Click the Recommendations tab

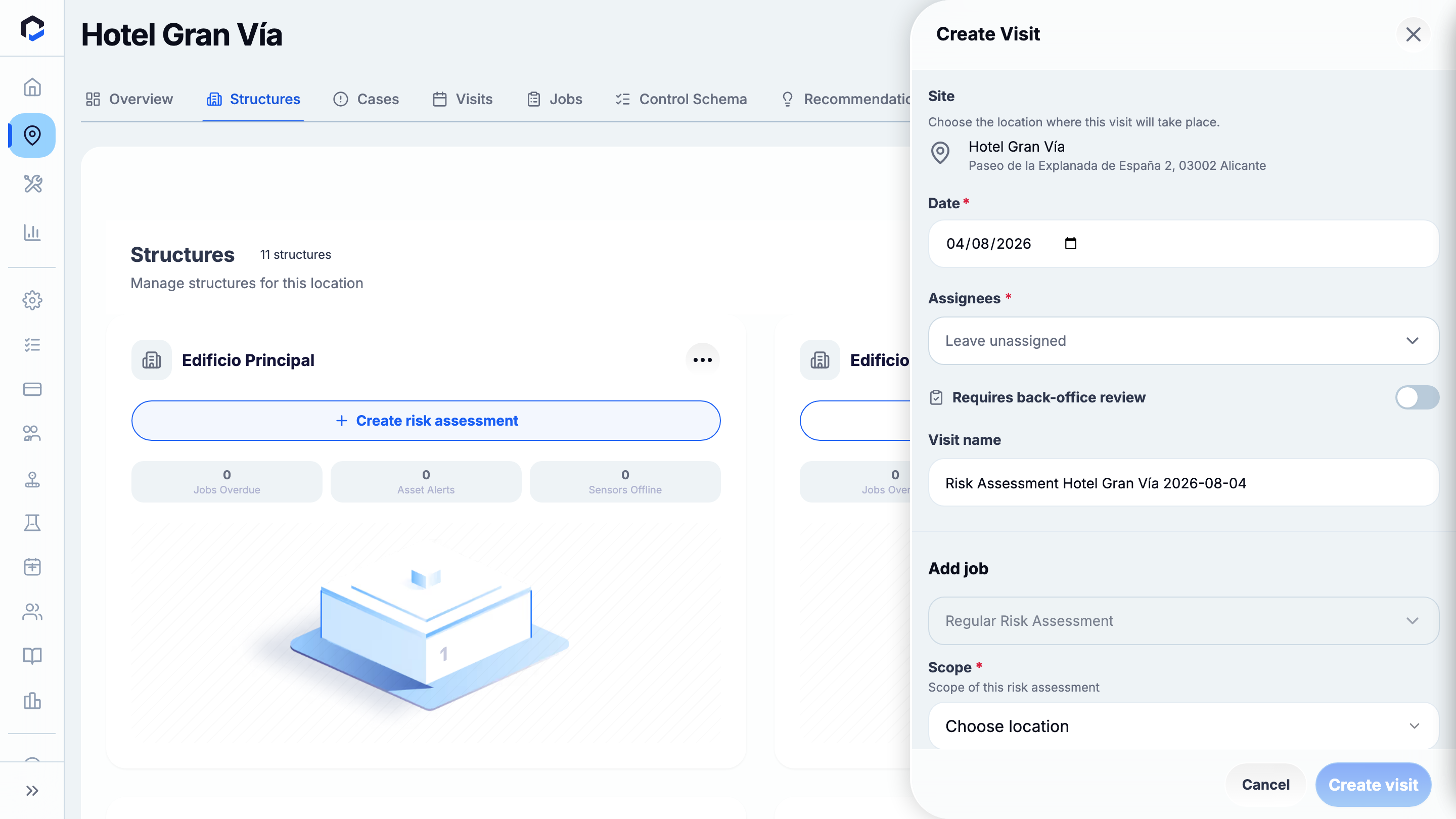845,100
